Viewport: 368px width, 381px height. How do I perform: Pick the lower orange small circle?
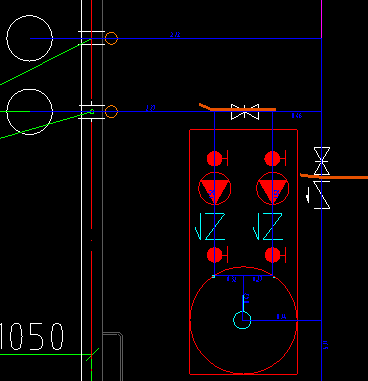(x=111, y=111)
